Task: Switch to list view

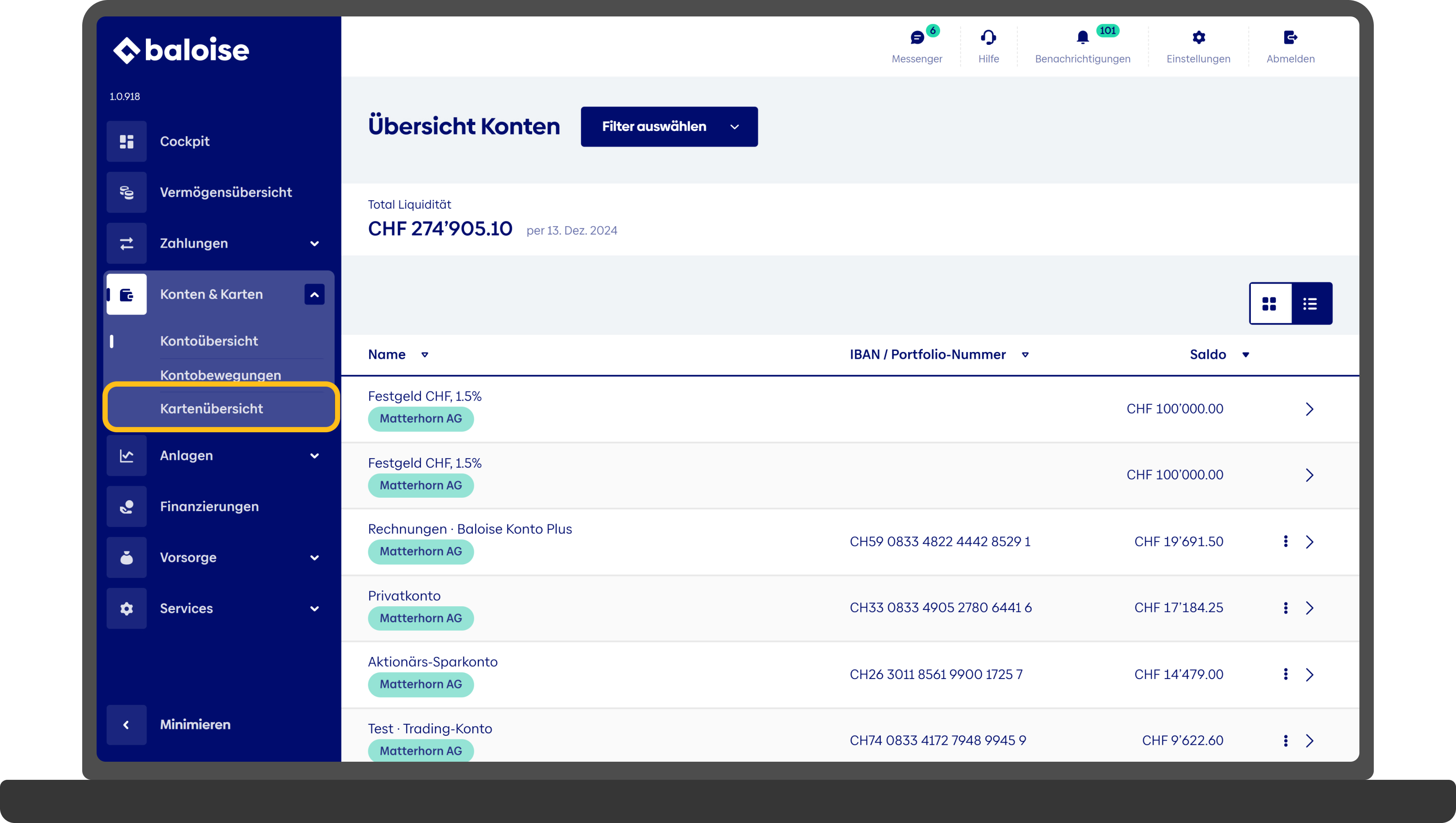Action: (1310, 304)
